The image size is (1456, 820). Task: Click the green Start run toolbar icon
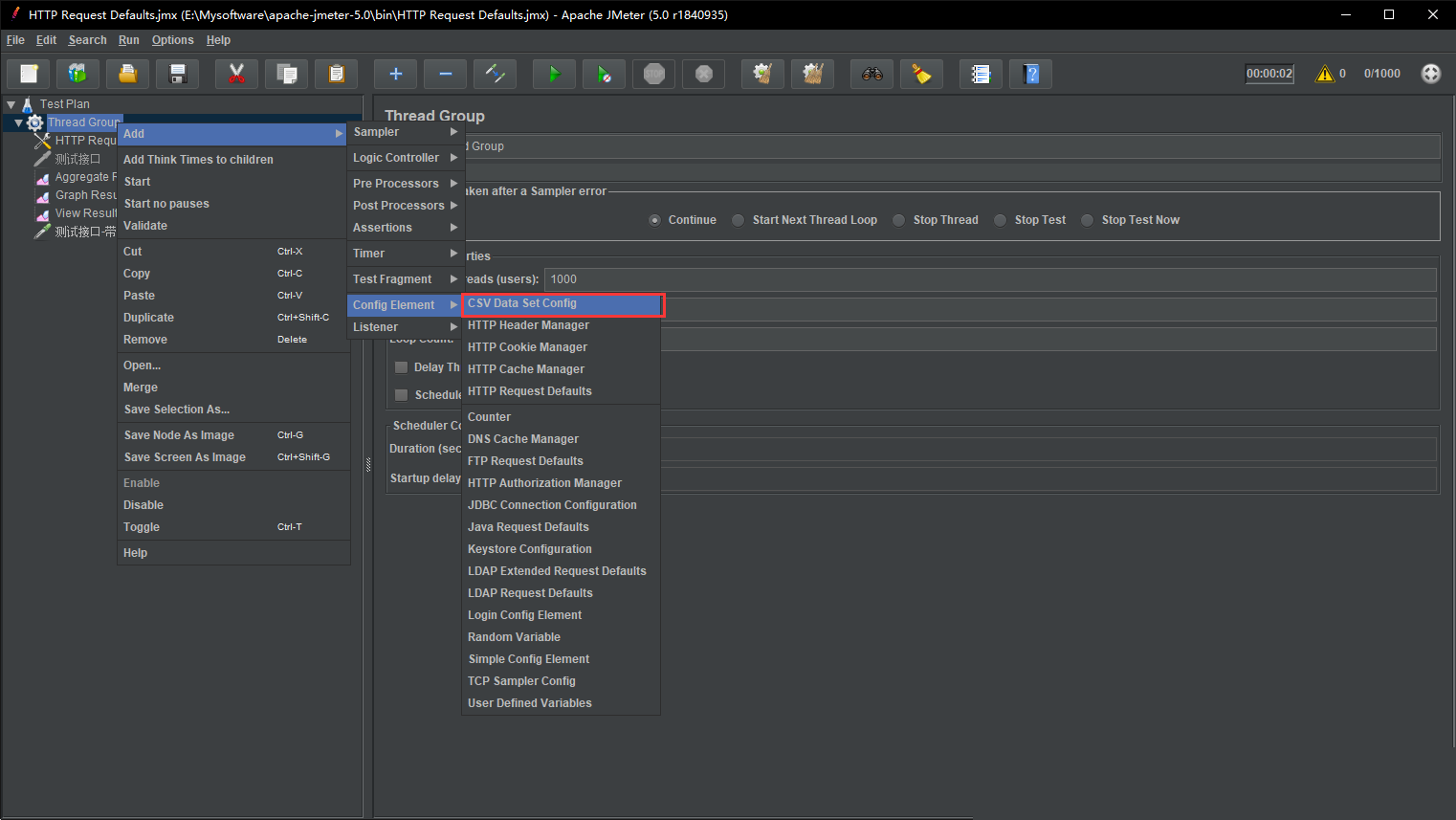[x=554, y=74]
